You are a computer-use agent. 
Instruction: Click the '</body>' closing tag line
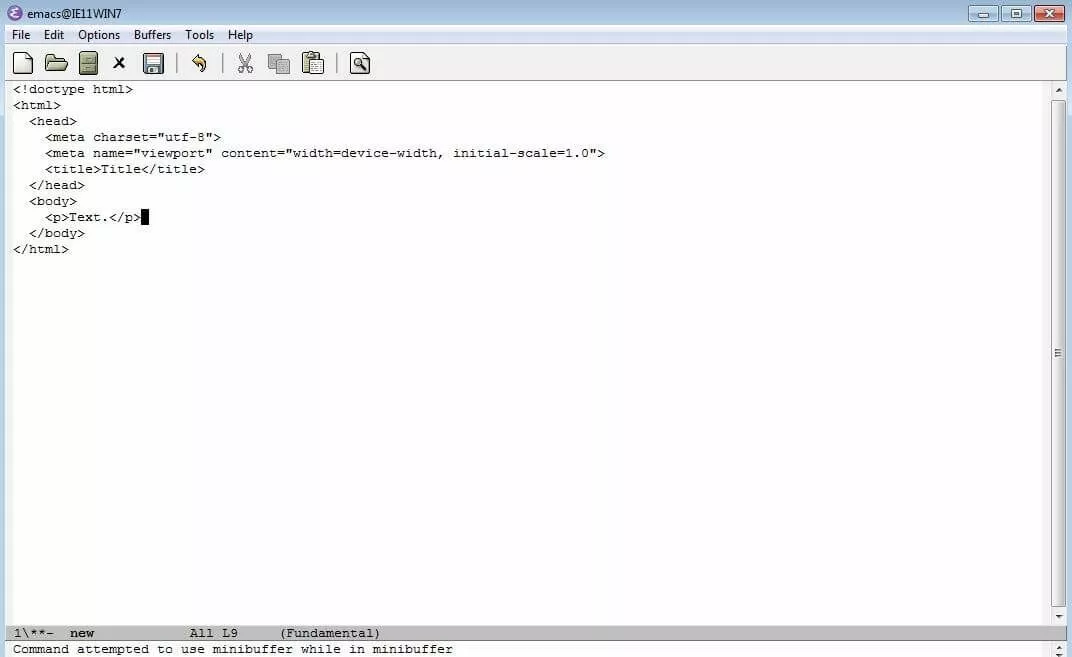click(x=57, y=234)
